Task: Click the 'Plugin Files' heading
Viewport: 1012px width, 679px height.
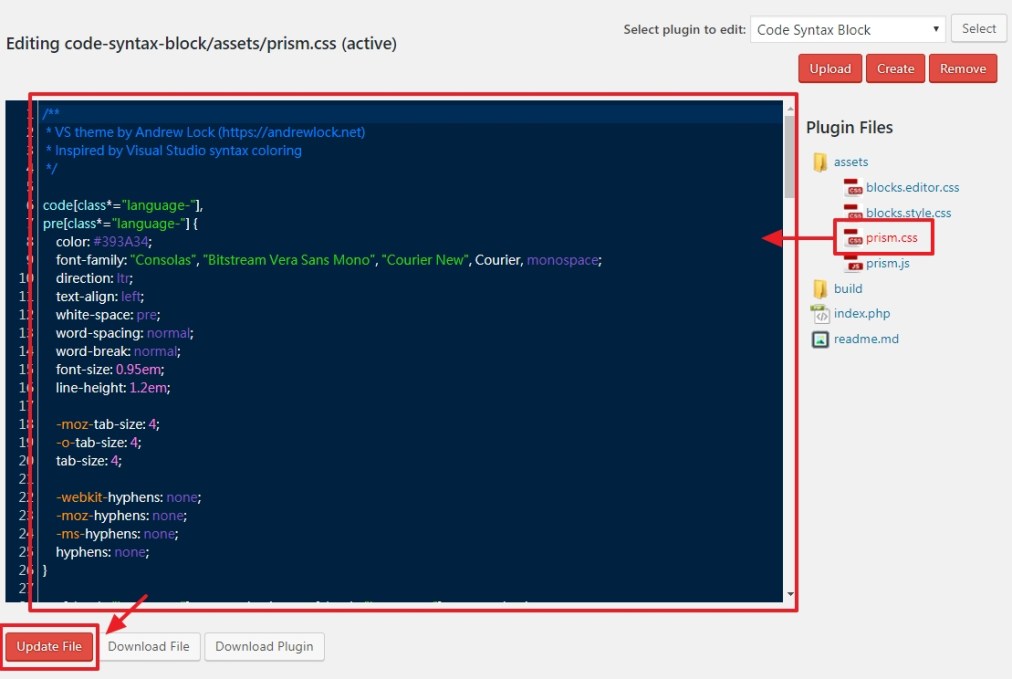Action: point(849,128)
